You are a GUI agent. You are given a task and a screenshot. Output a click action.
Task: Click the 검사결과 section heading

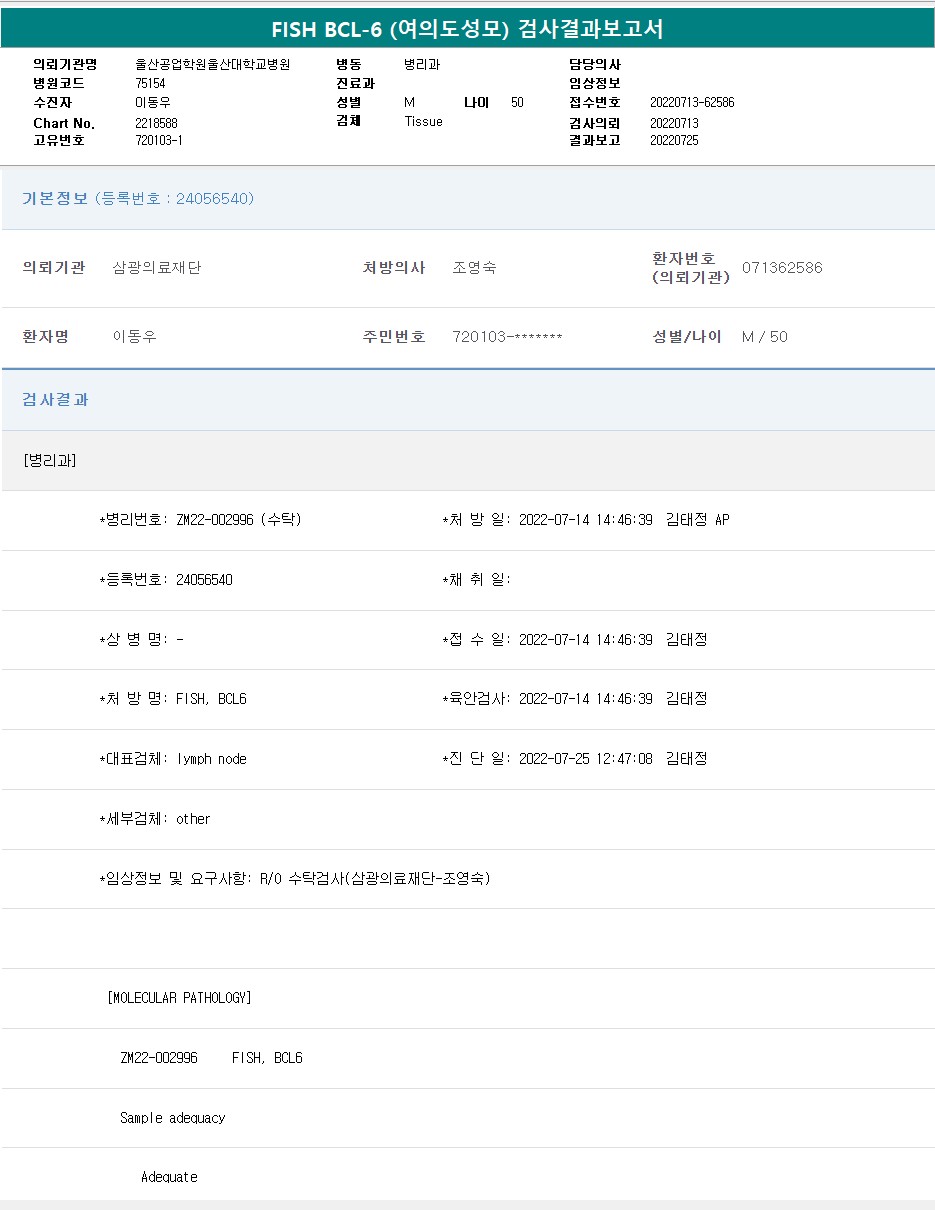click(56, 399)
